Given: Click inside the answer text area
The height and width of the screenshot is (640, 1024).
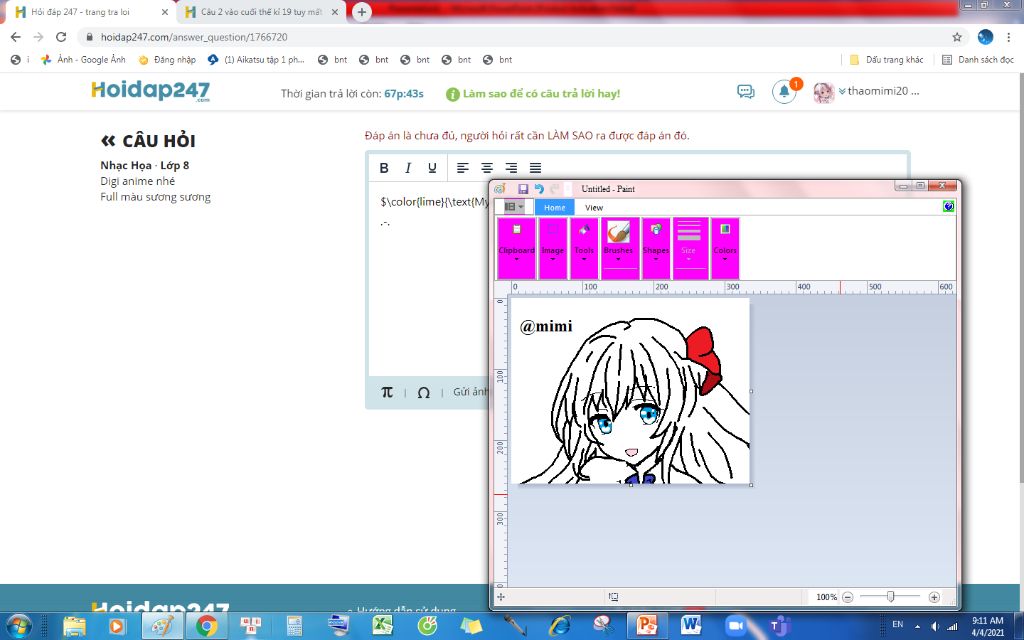Looking at the screenshot, I should [429, 280].
